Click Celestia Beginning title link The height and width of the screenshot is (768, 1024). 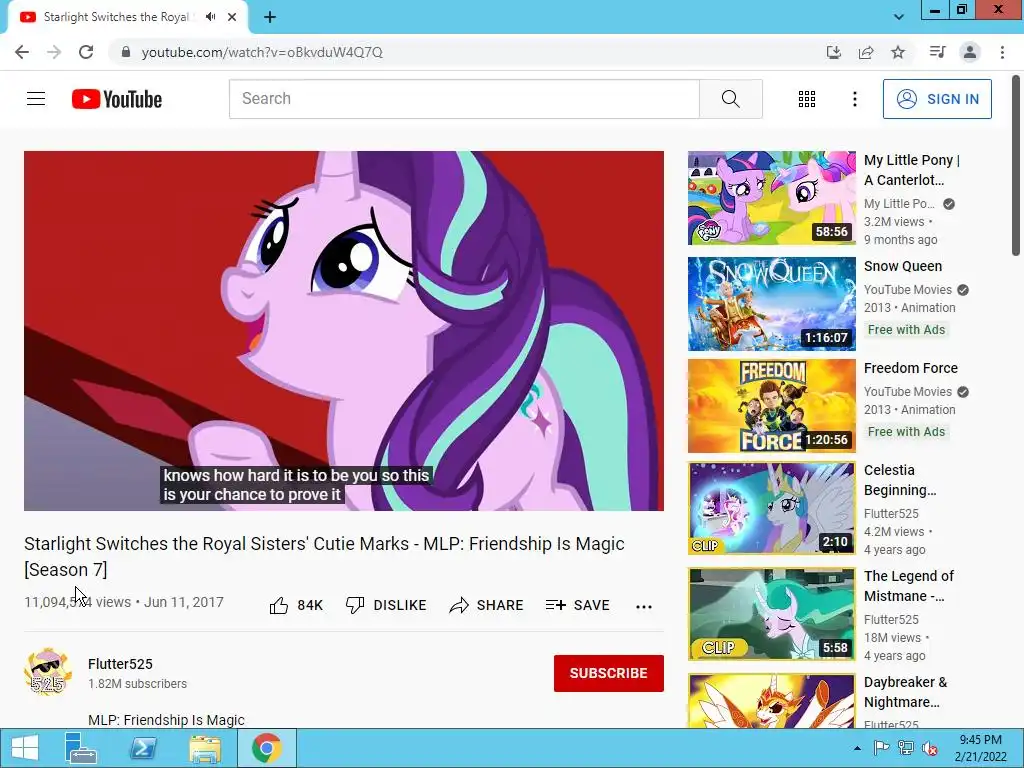click(900, 480)
